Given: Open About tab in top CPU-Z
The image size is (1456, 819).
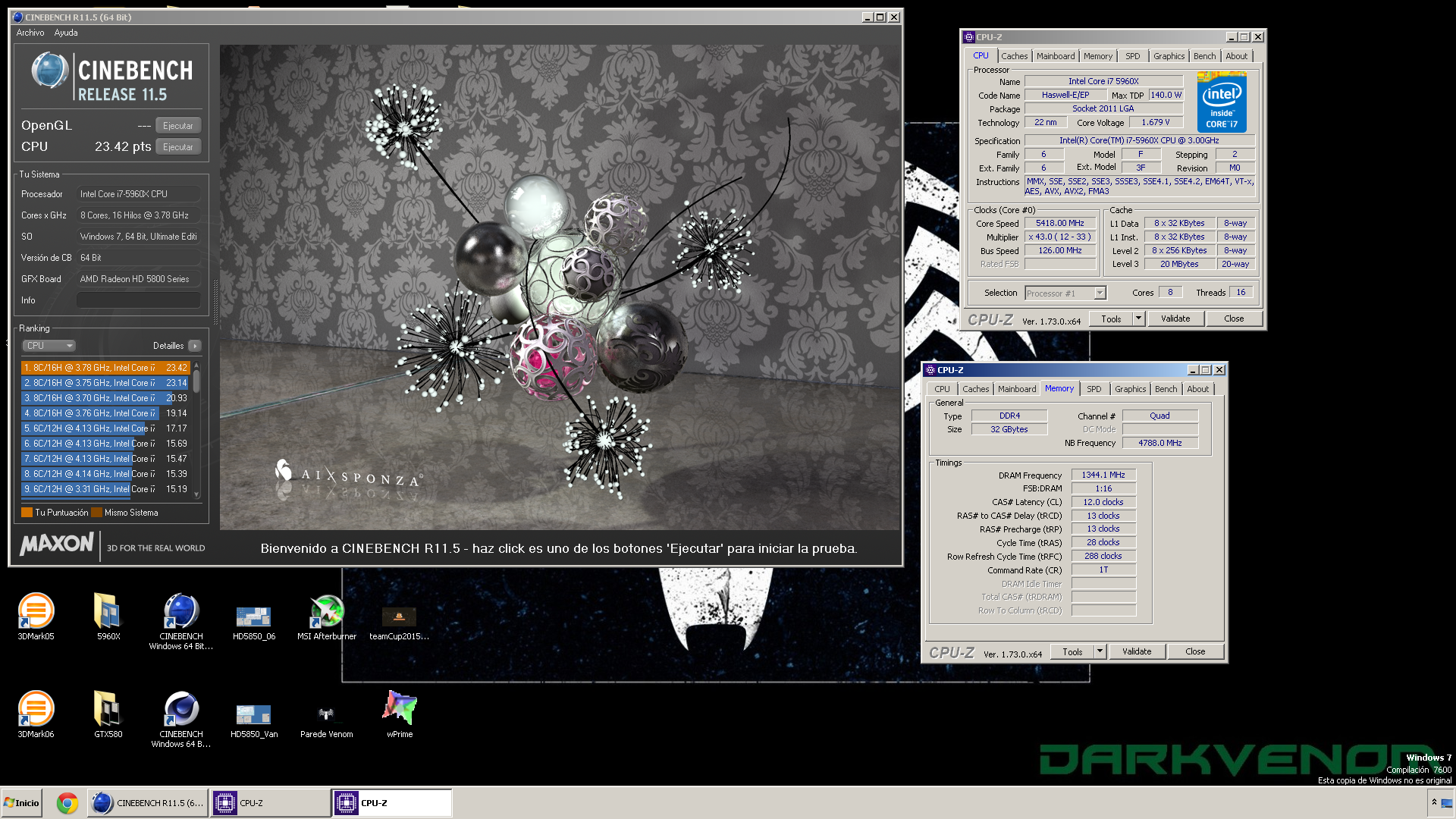Looking at the screenshot, I should click(x=1236, y=56).
